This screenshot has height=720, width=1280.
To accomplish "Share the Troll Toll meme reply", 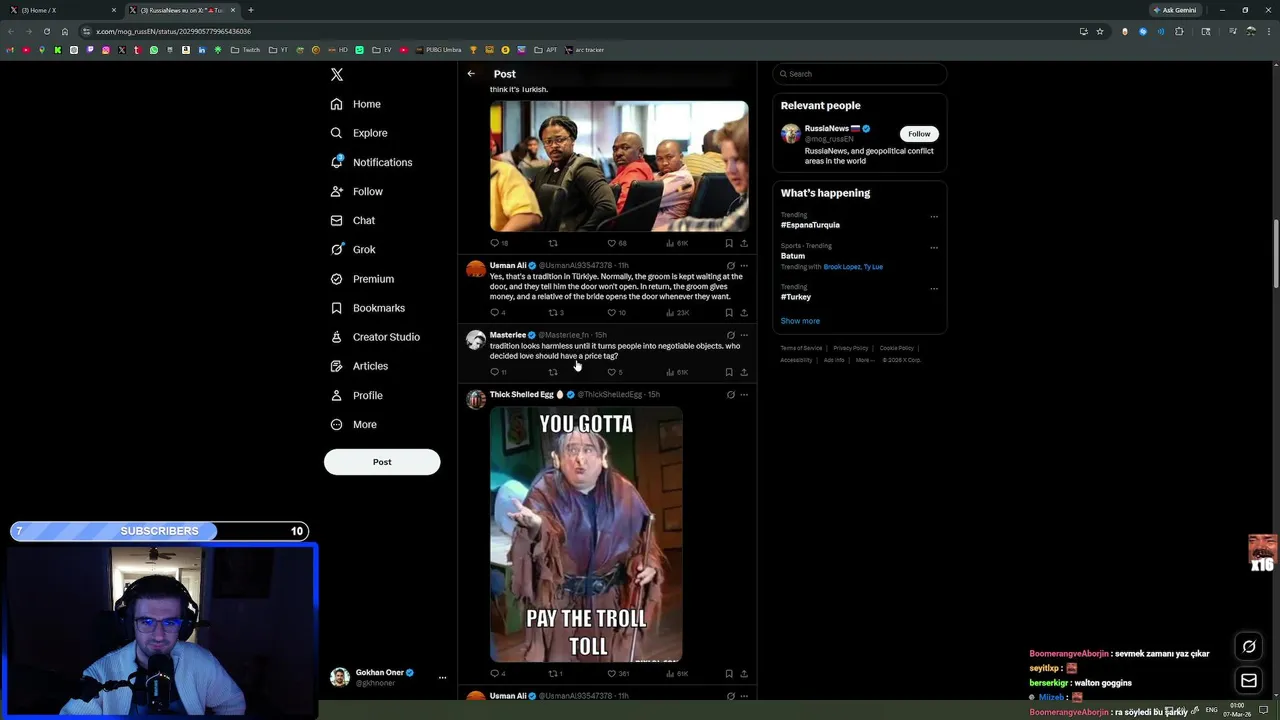I will (744, 674).
